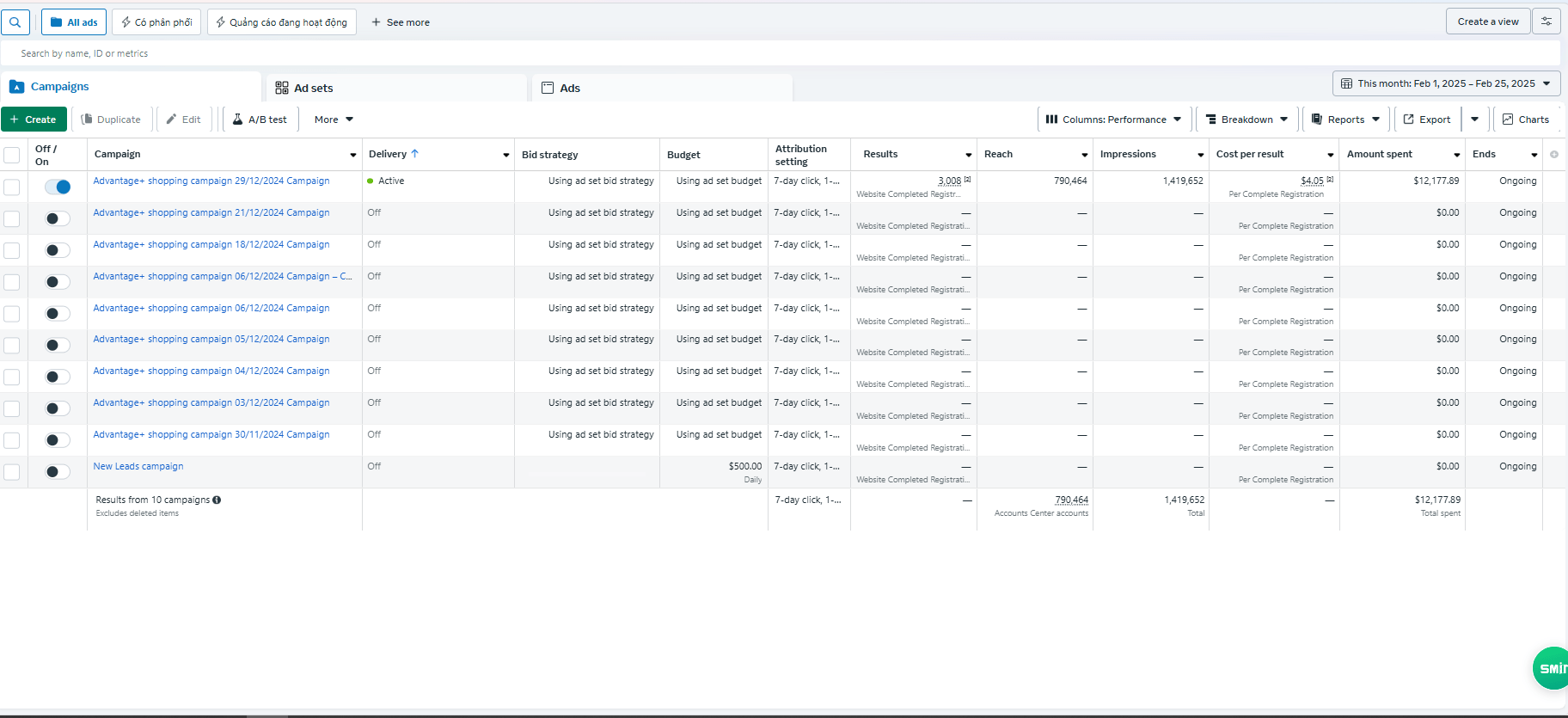Open the view filter settings icon
The height and width of the screenshot is (718, 1568).
[x=1546, y=21]
